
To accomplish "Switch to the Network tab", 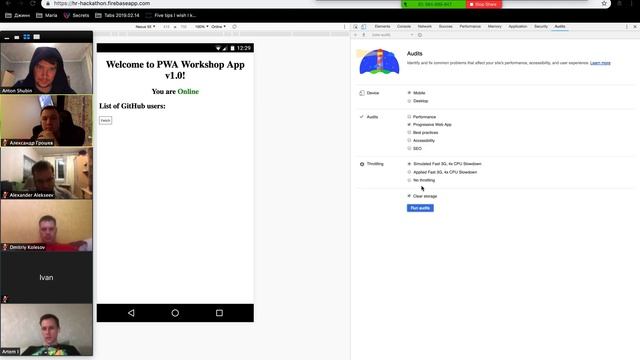I will (x=424, y=27).
